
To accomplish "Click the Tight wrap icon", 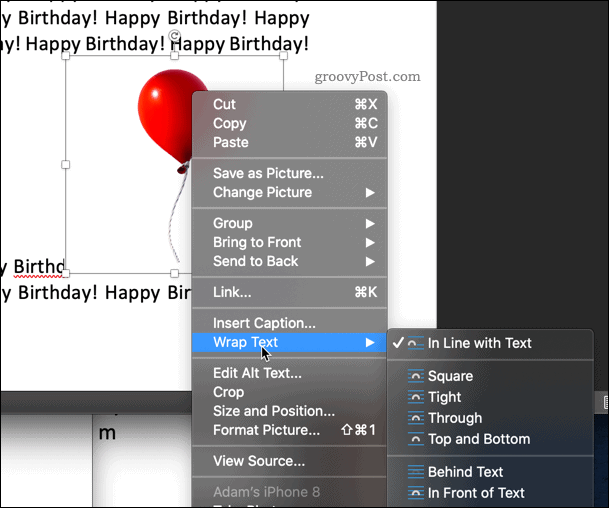I will (416, 397).
